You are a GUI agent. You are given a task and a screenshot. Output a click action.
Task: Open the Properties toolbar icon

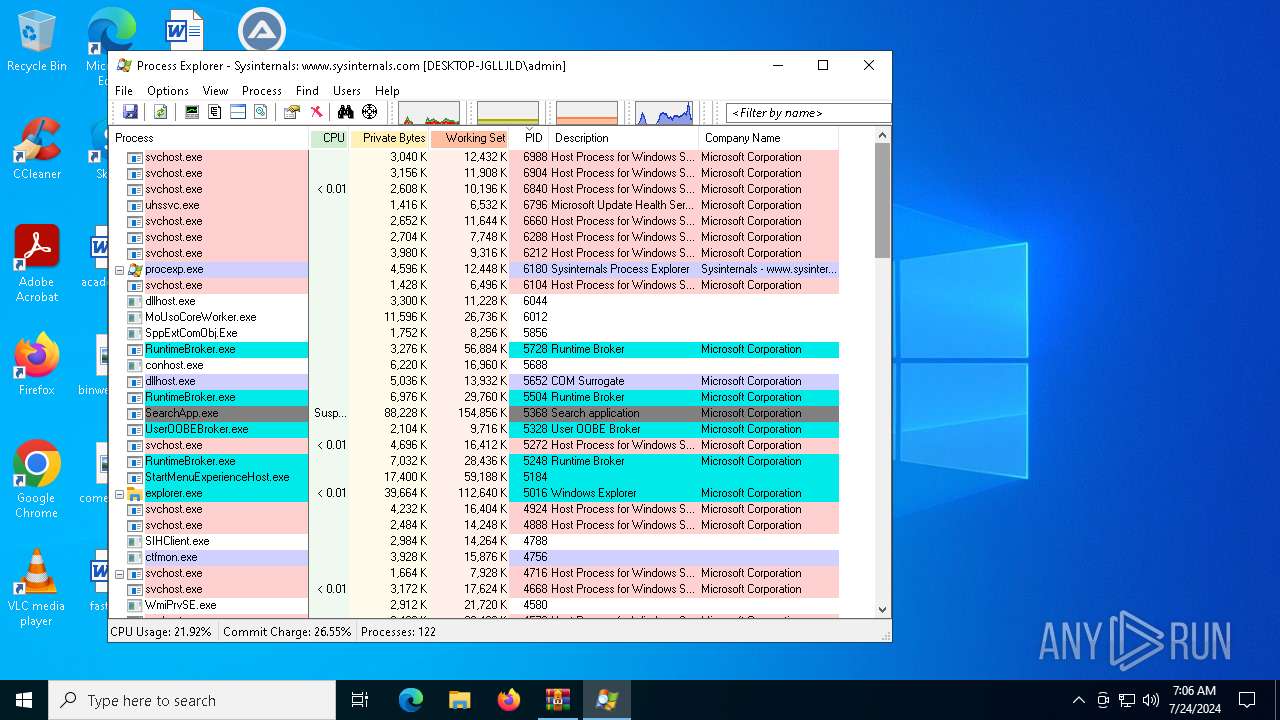click(x=292, y=112)
